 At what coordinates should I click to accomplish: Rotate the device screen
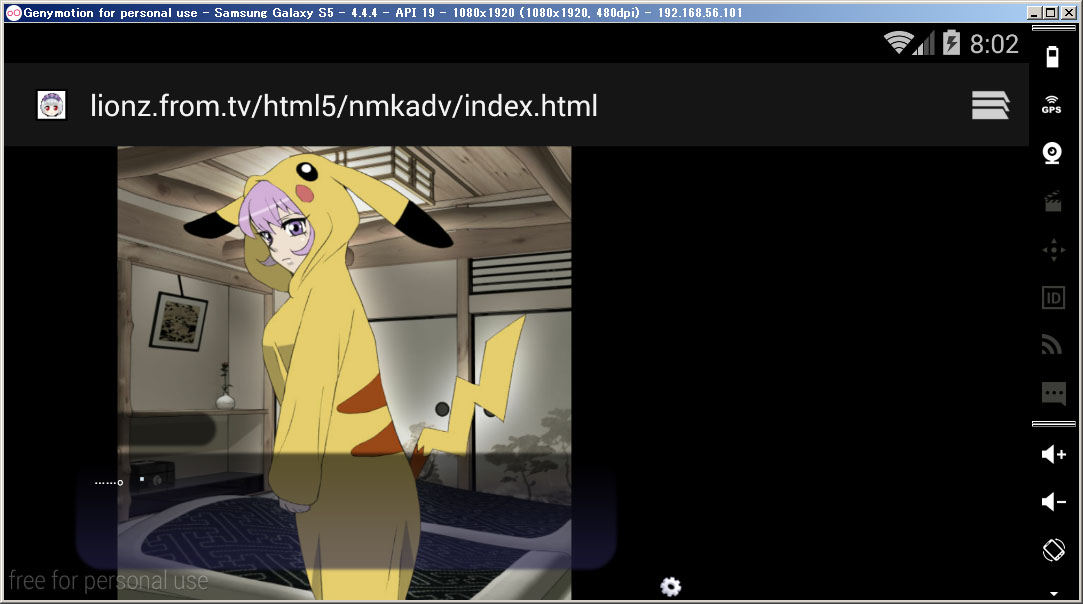click(1053, 550)
